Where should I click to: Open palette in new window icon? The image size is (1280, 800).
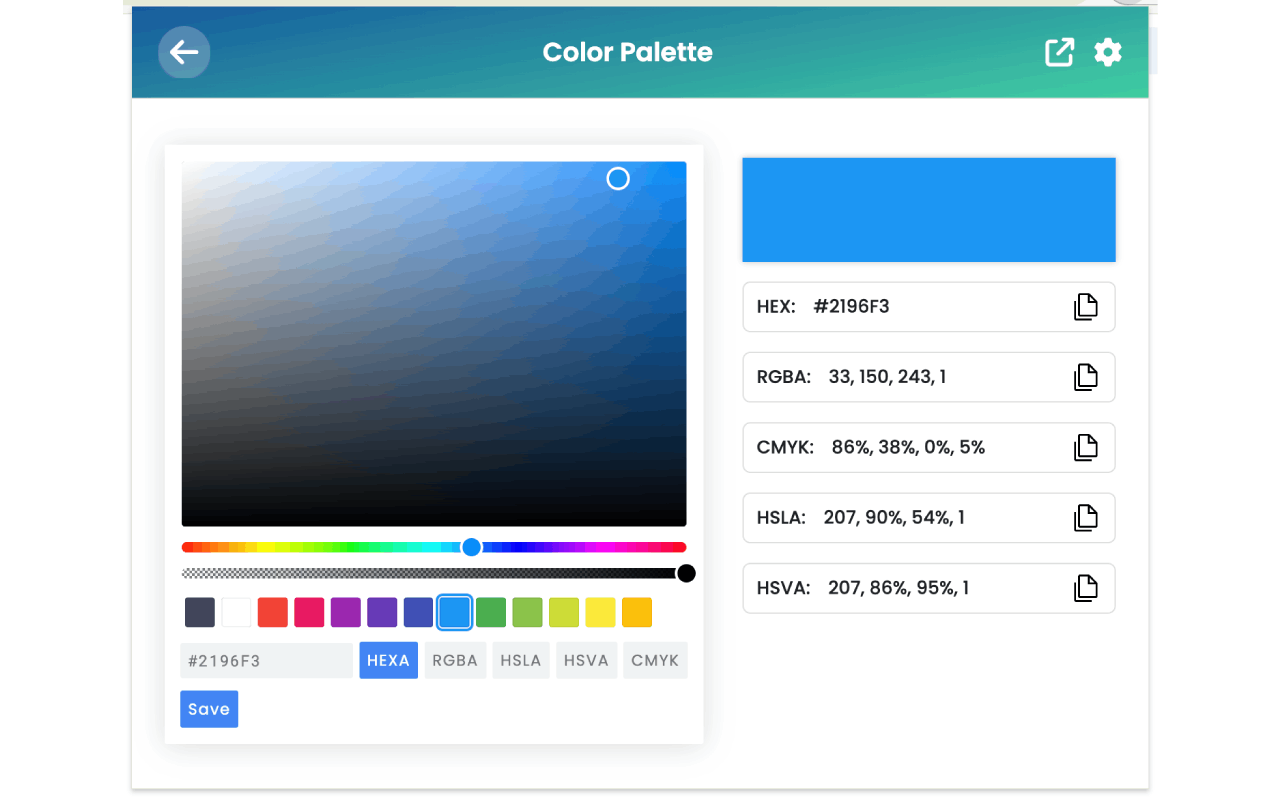point(1059,52)
